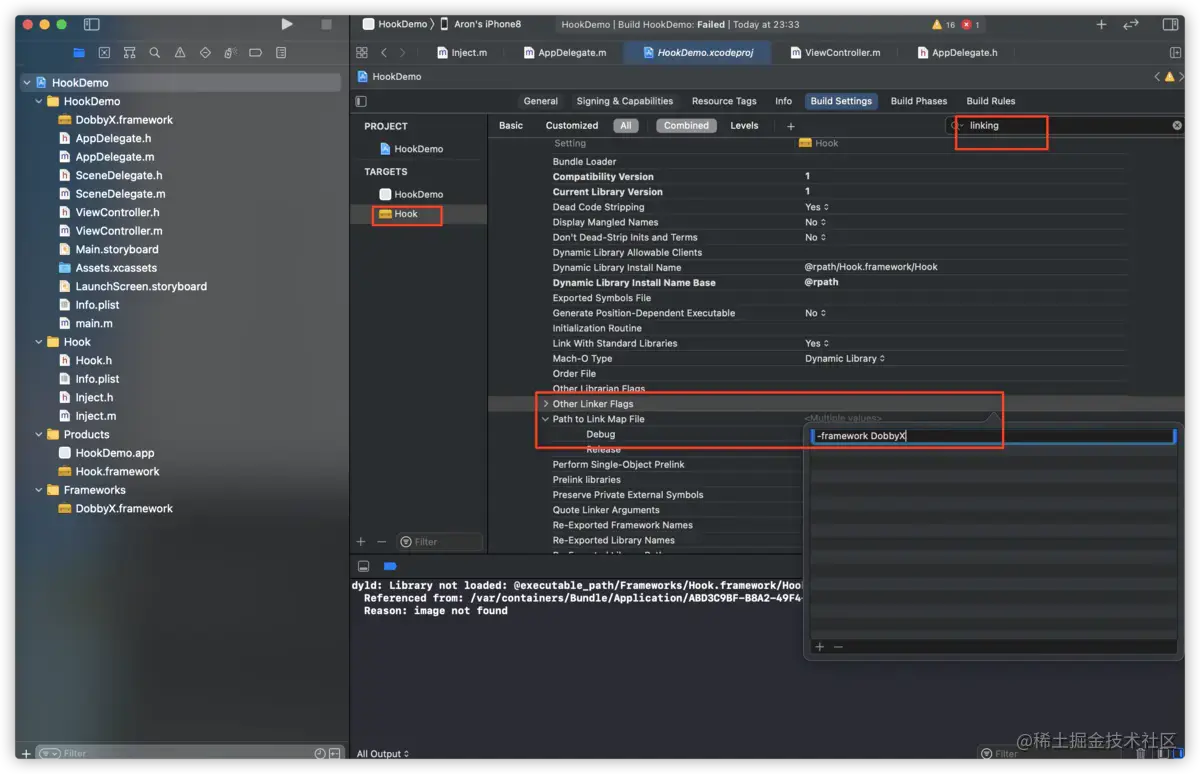Select the Hook target

click(407, 214)
